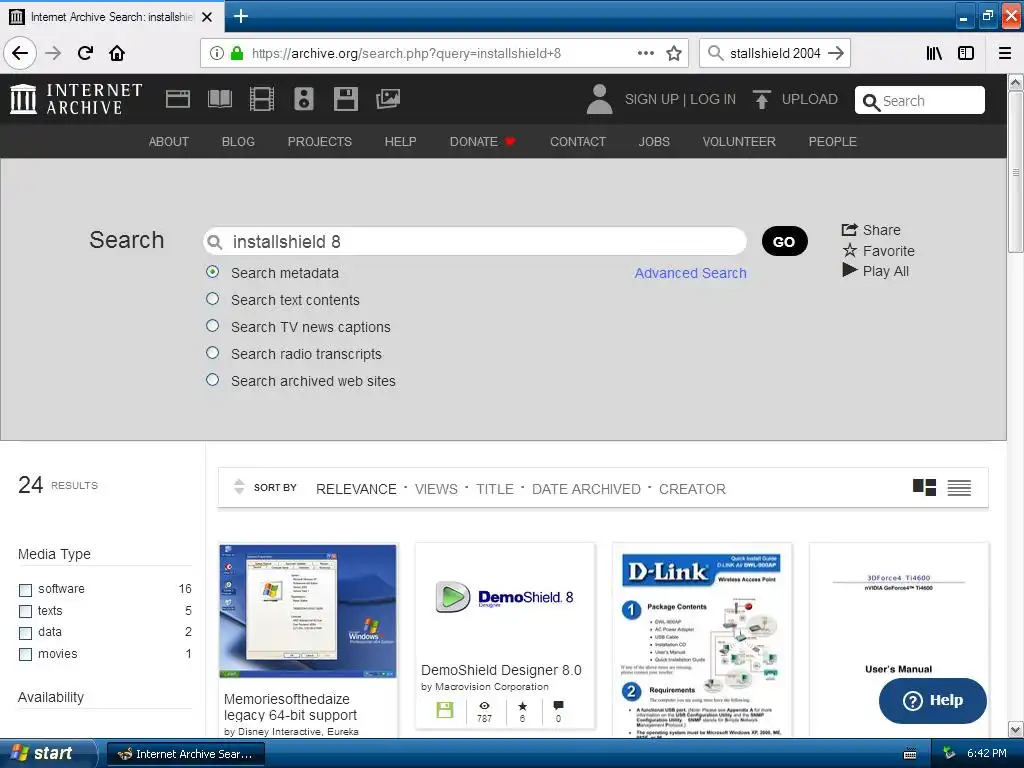Show site information icon
The image size is (1024, 768).
coord(217,53)
